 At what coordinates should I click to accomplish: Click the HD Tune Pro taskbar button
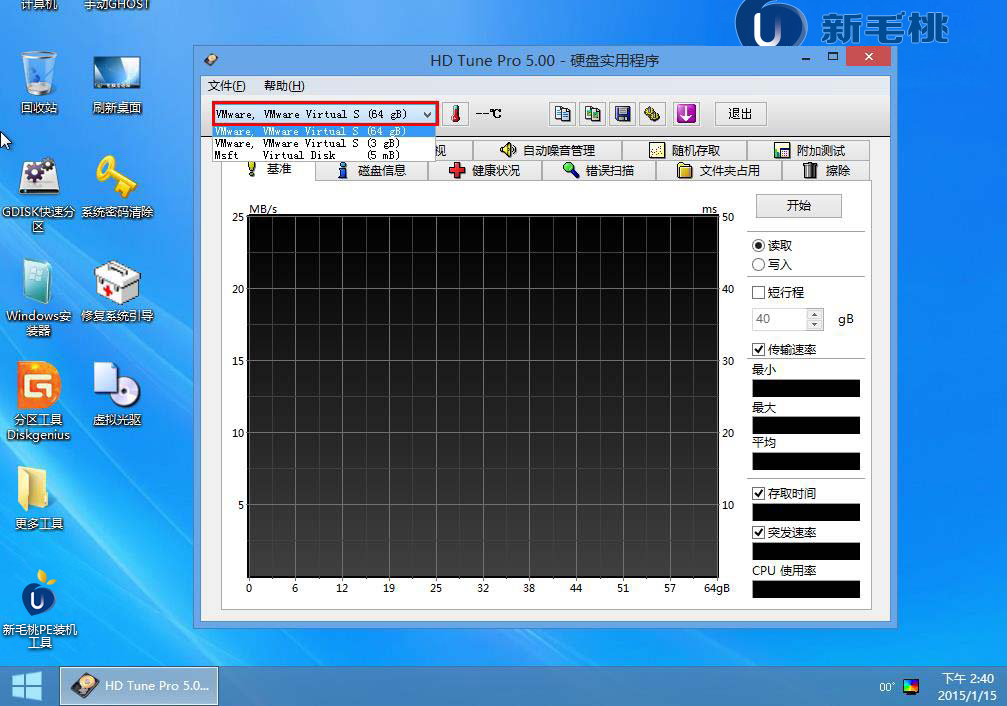coord(139,685)
